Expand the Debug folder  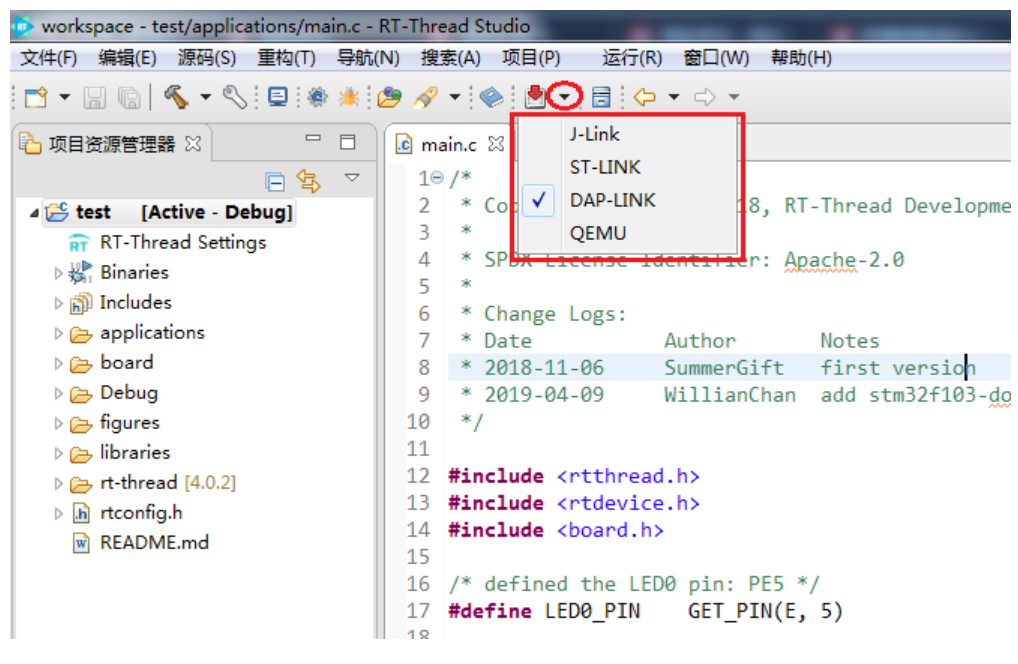coord(58,393)
